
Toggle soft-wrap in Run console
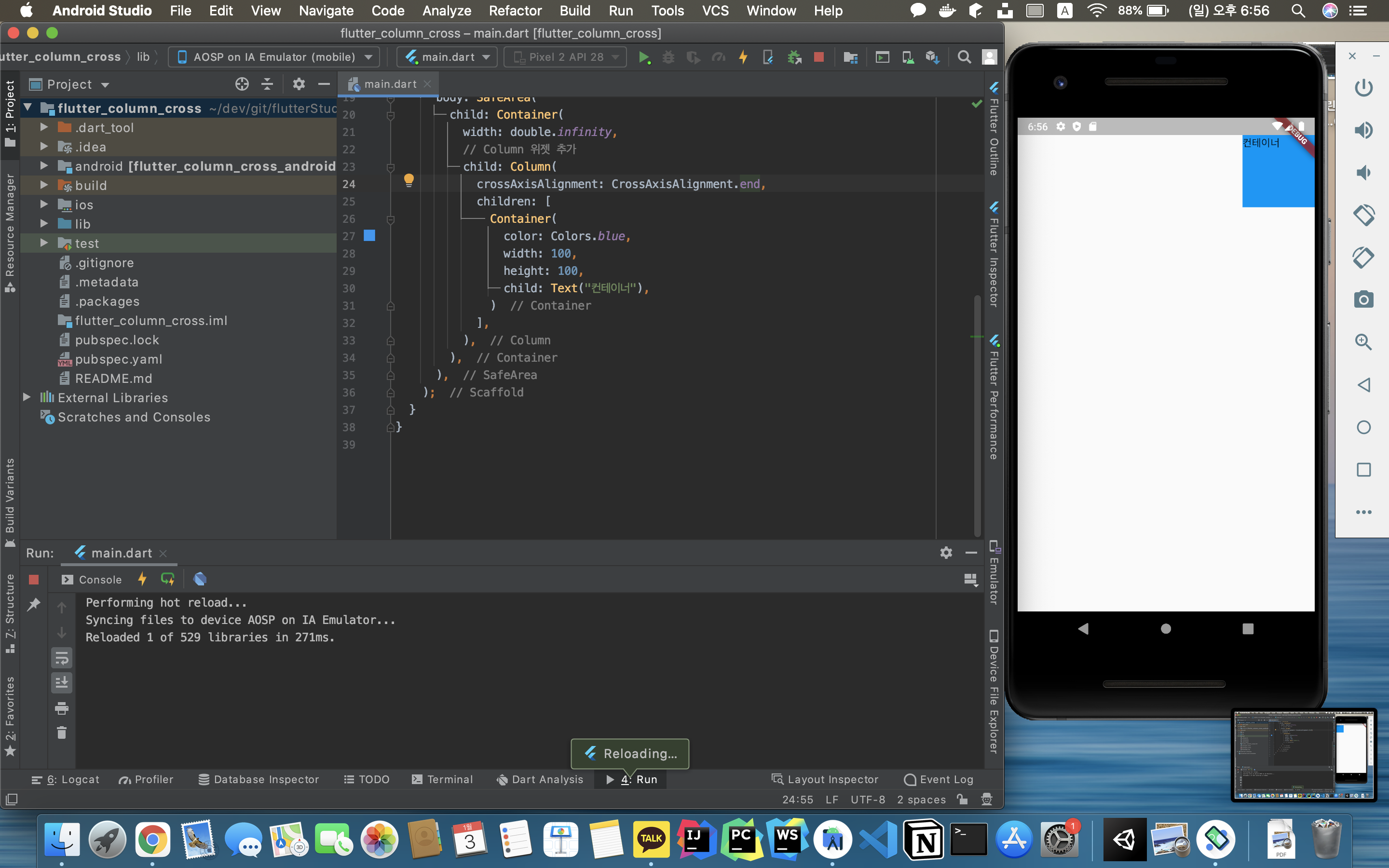61,658
